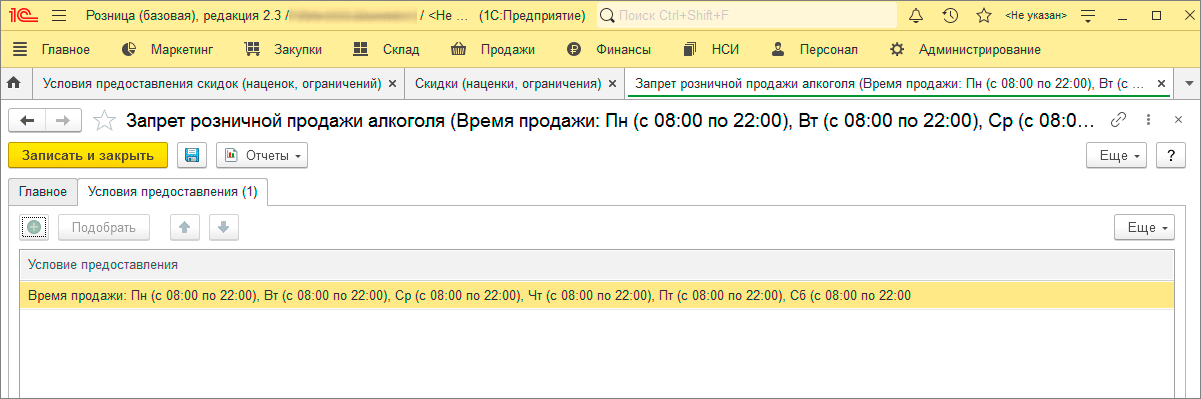Open help question mark button
Viewport: 1201px width, 399px height.
coord(1171,155)
